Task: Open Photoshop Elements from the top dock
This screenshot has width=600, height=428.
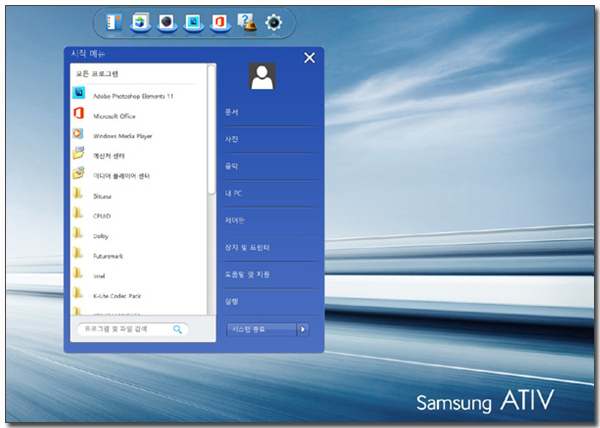Action: tap(194, 22)
